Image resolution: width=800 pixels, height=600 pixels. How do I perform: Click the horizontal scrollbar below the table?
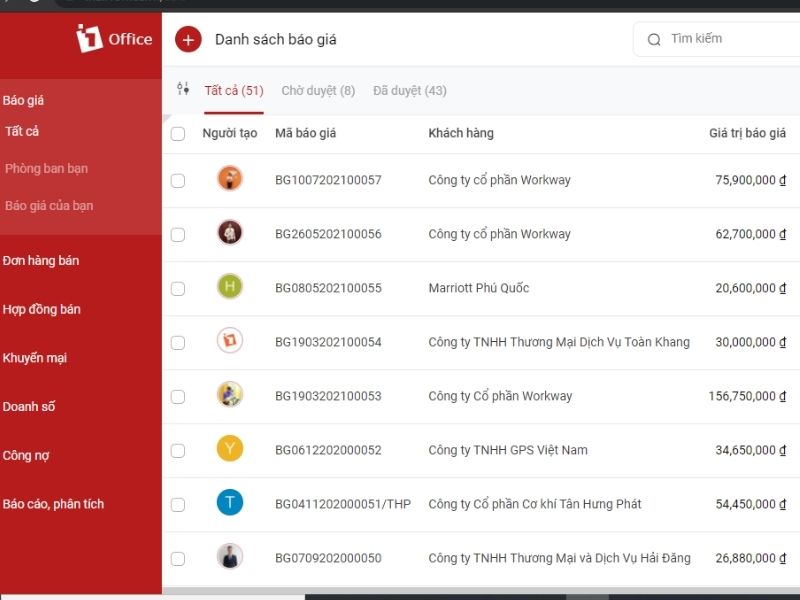pos(481,590)
